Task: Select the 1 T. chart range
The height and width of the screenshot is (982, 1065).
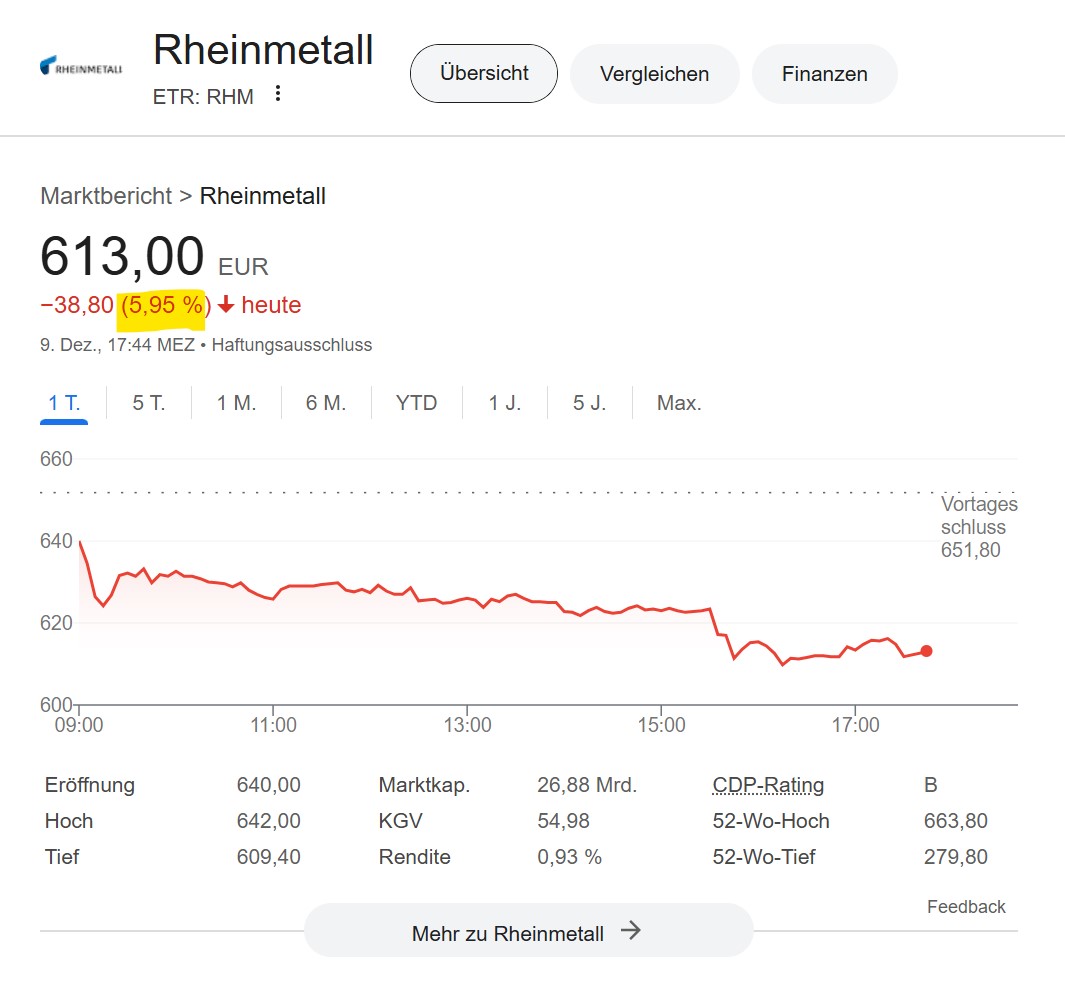Action: click(x=64, y=403)
